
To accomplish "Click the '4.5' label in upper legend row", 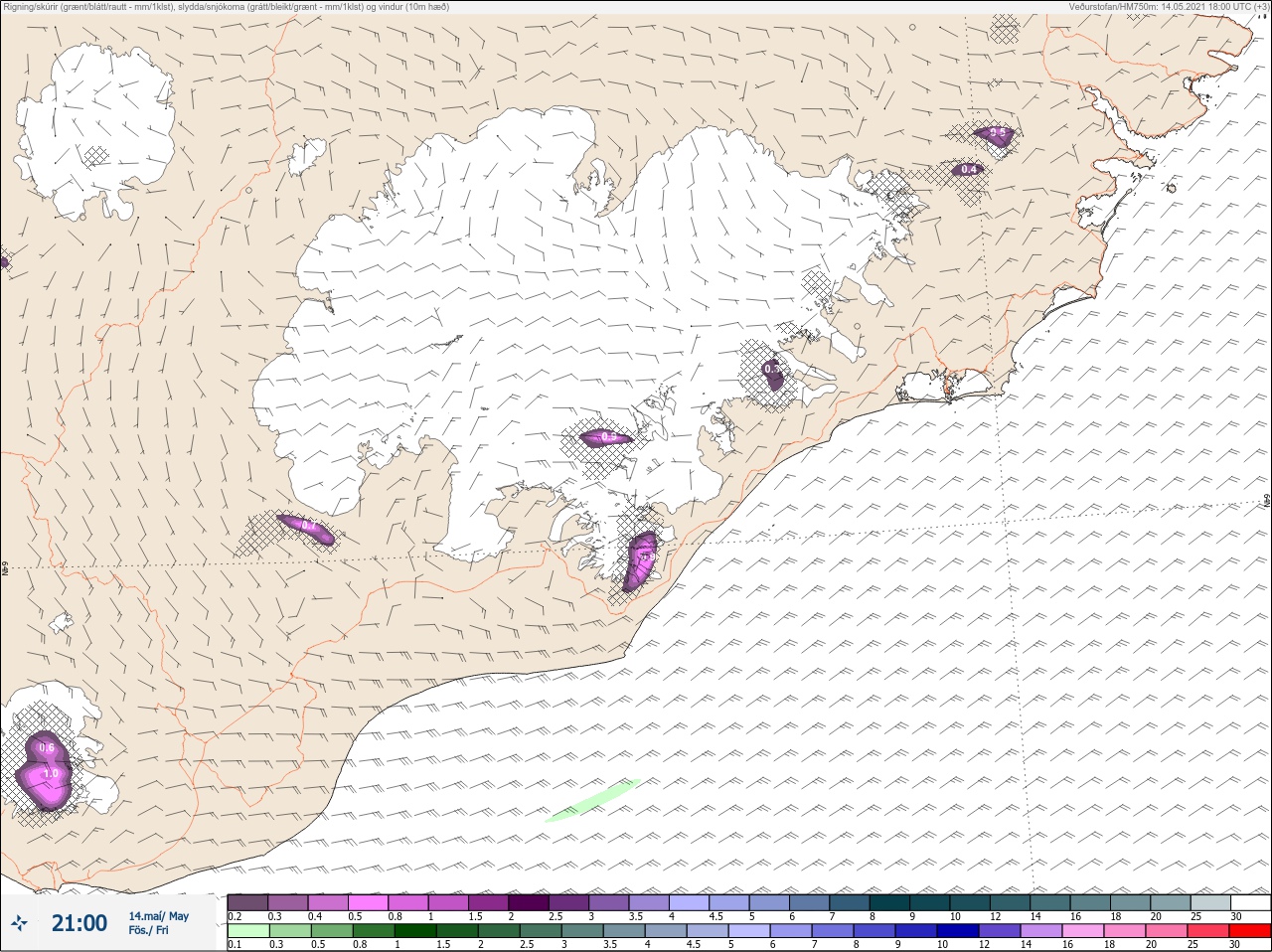I will coord(716,916).
